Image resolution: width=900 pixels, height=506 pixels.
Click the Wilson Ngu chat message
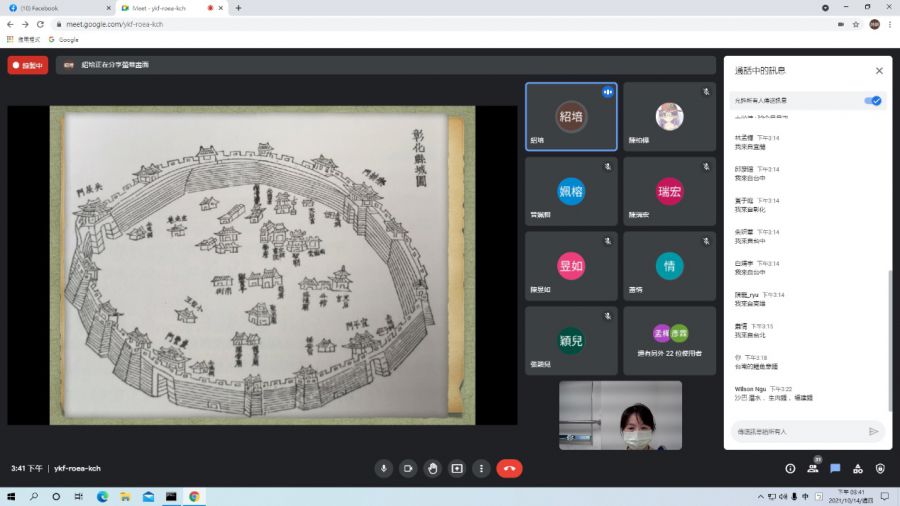(x=773, y=394)
